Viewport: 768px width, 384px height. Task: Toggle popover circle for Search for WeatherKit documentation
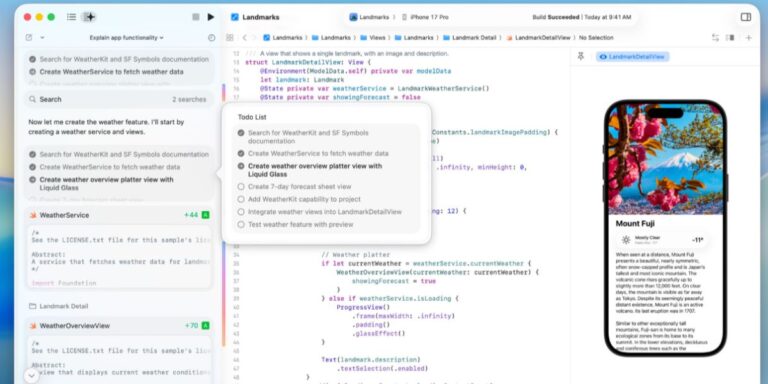pos(240,133)
